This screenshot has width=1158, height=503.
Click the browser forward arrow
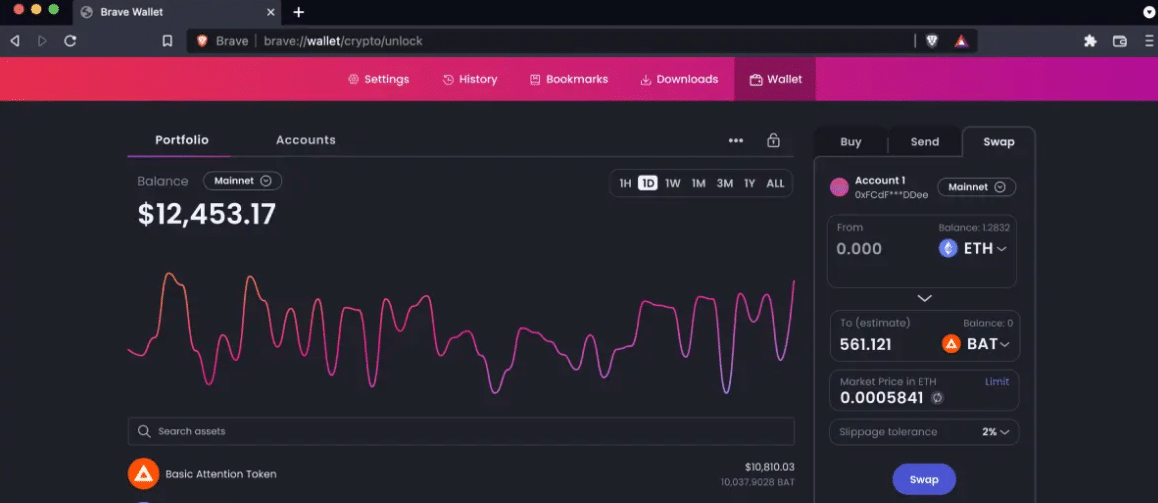coord(42,41)
